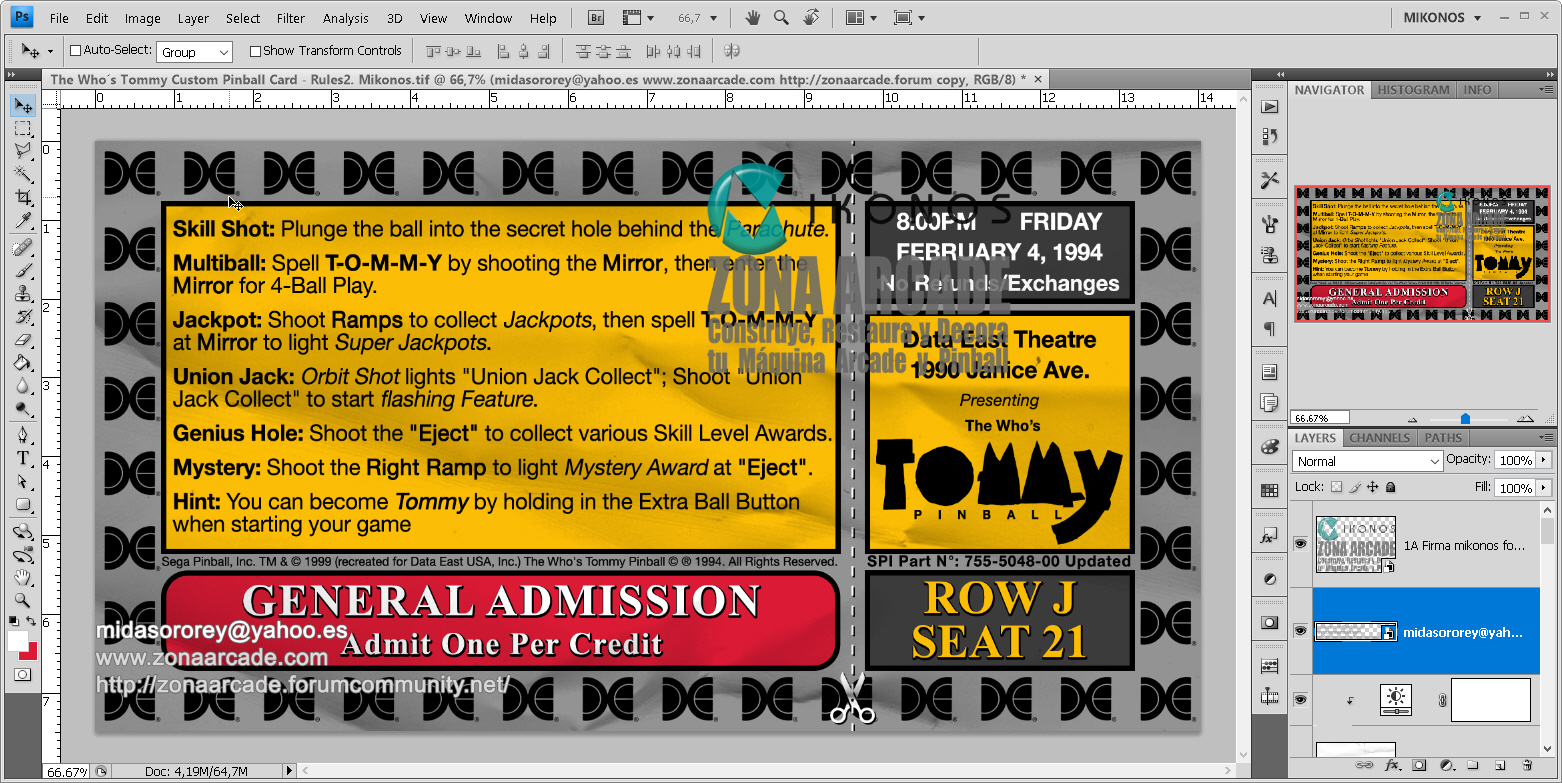Open the Auto-Select Group dropdown

click(195, 51)
